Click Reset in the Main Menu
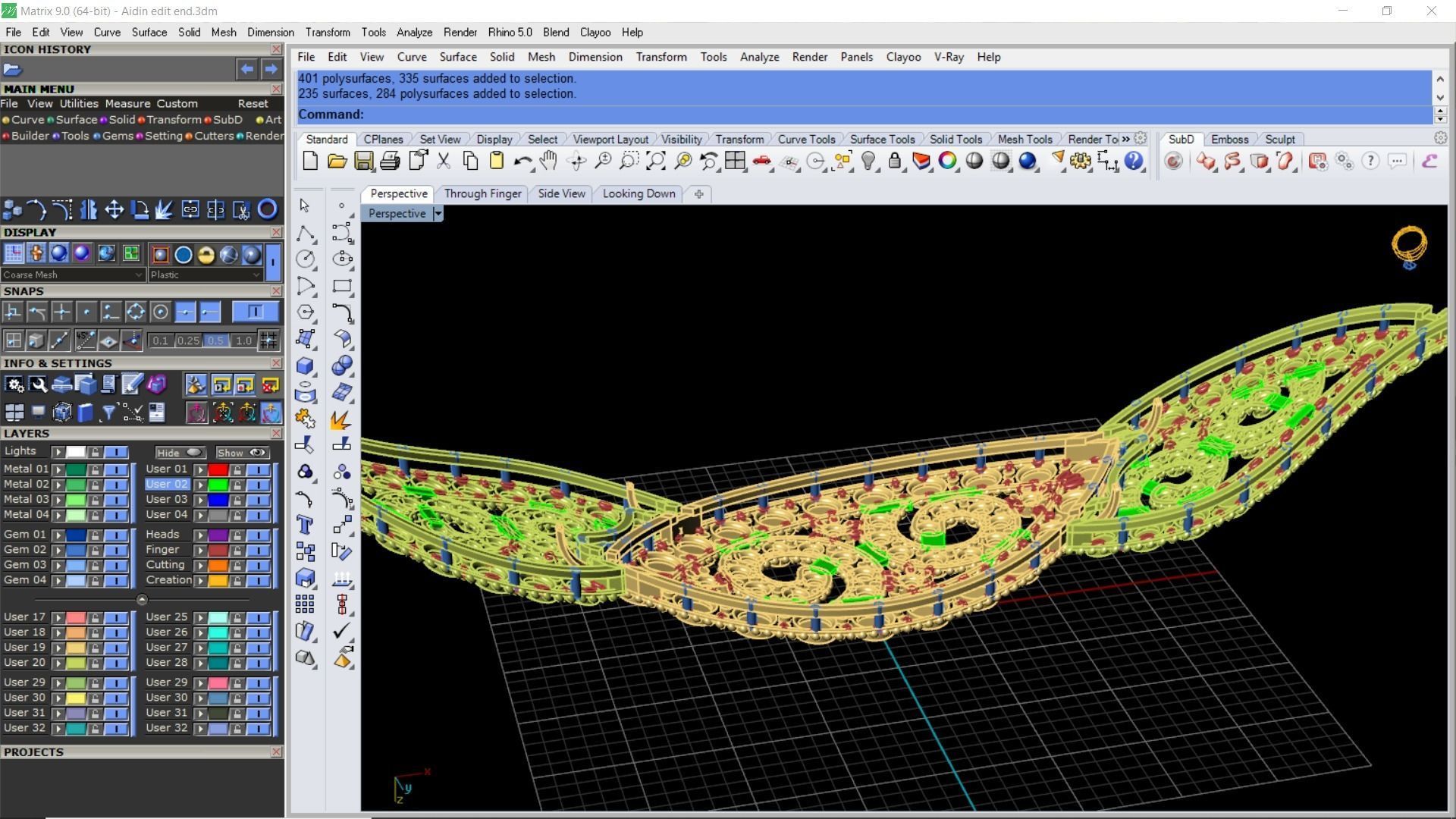This screenshot has width=1456, height=819. tap(253, 103)
